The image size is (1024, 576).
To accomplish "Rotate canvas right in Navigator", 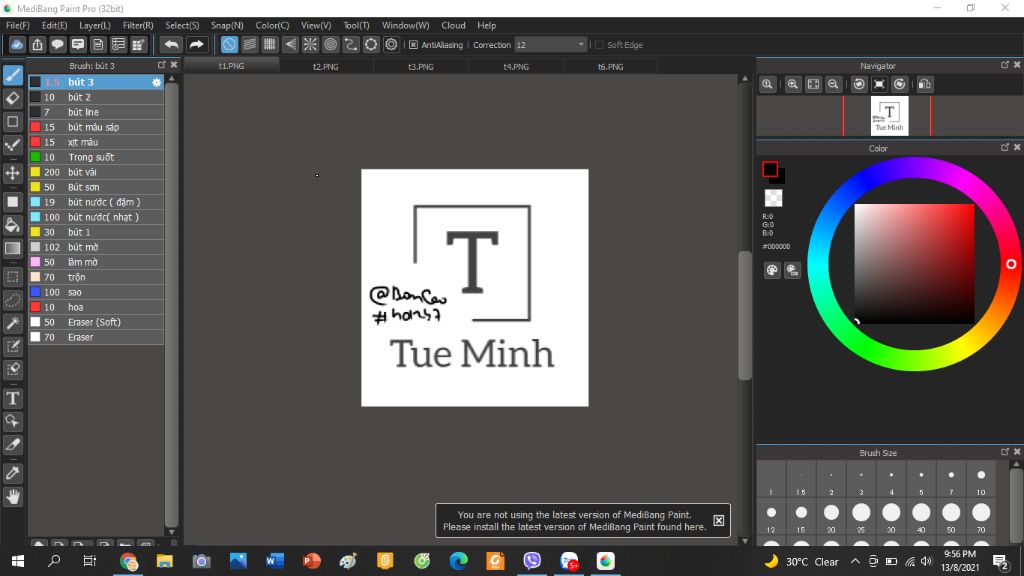I will tap(900, 84).
